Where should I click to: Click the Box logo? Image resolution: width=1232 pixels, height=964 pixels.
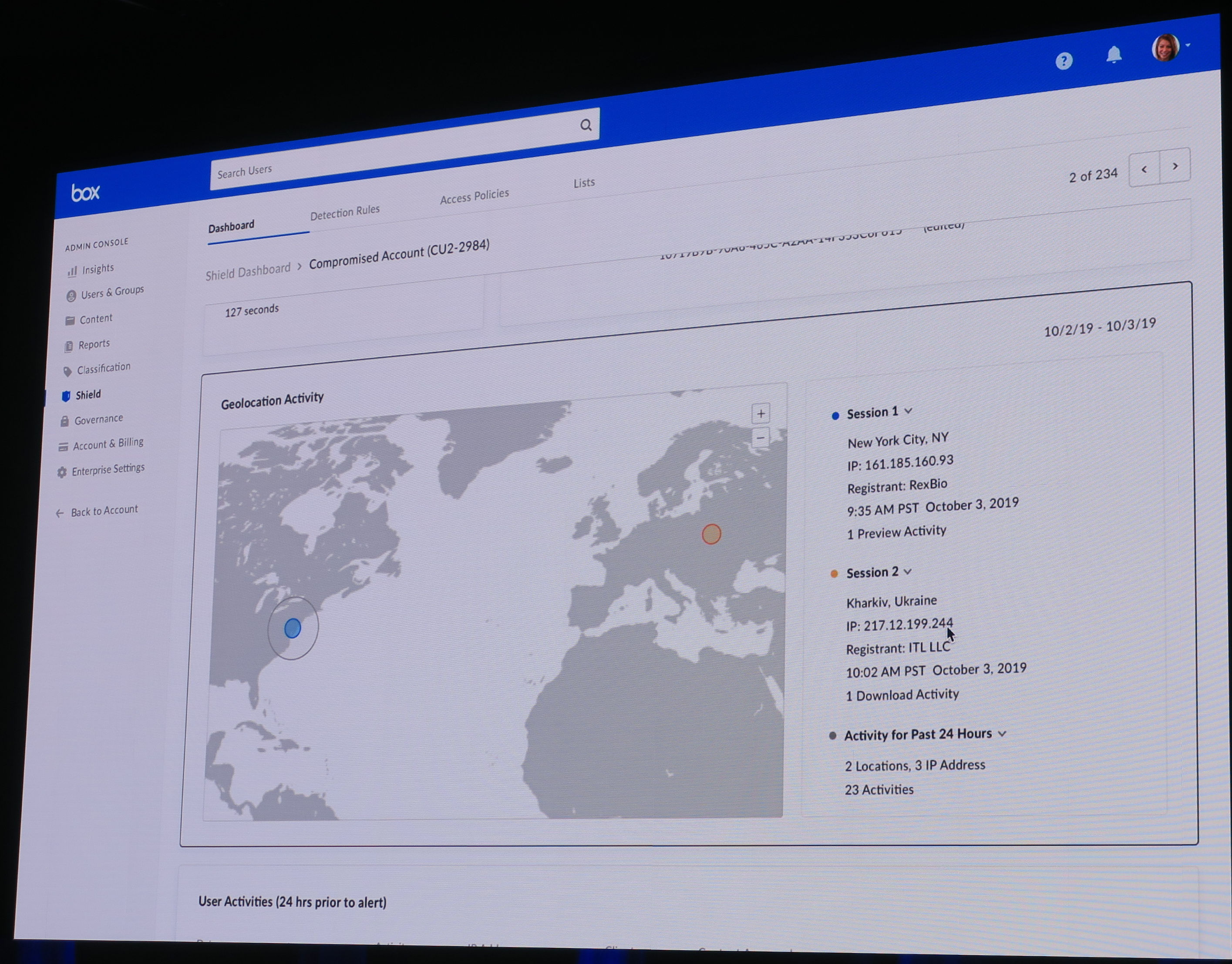(x=85, y=193)
